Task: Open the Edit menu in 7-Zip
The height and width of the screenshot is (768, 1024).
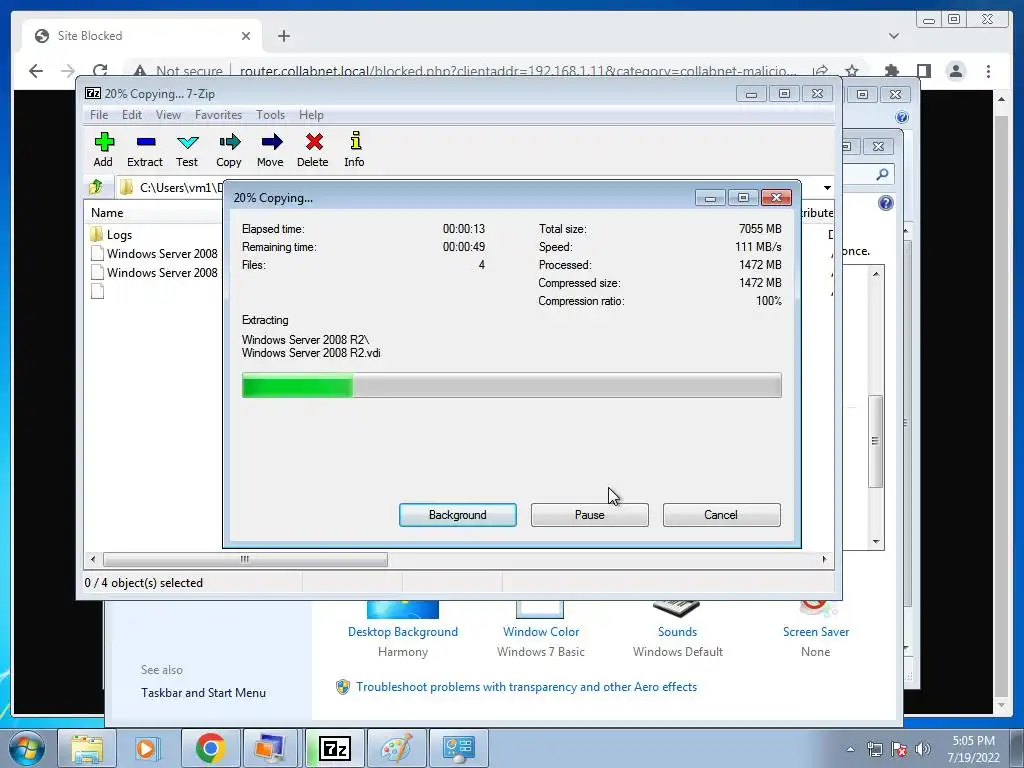Action: point(131,115)
